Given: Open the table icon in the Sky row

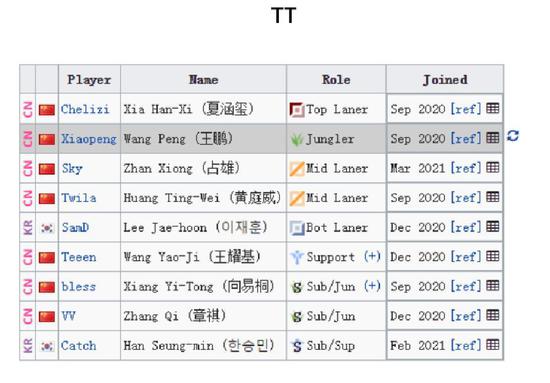Looking at the screenshot, I should (x=492, y=167).
